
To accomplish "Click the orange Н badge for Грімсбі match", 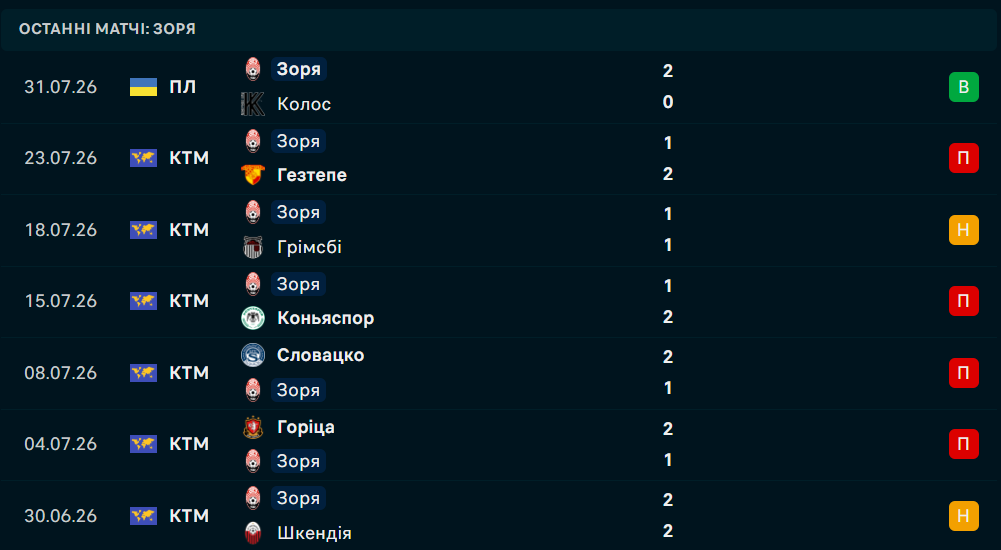I will point(964,230).
